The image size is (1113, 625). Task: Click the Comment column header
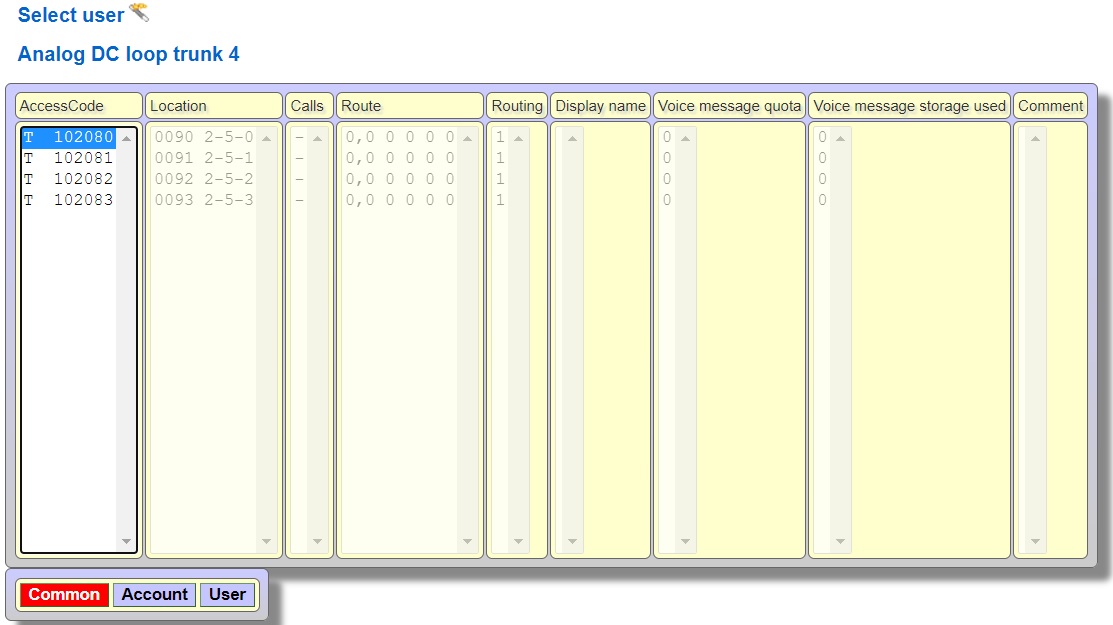(1050, 106)
